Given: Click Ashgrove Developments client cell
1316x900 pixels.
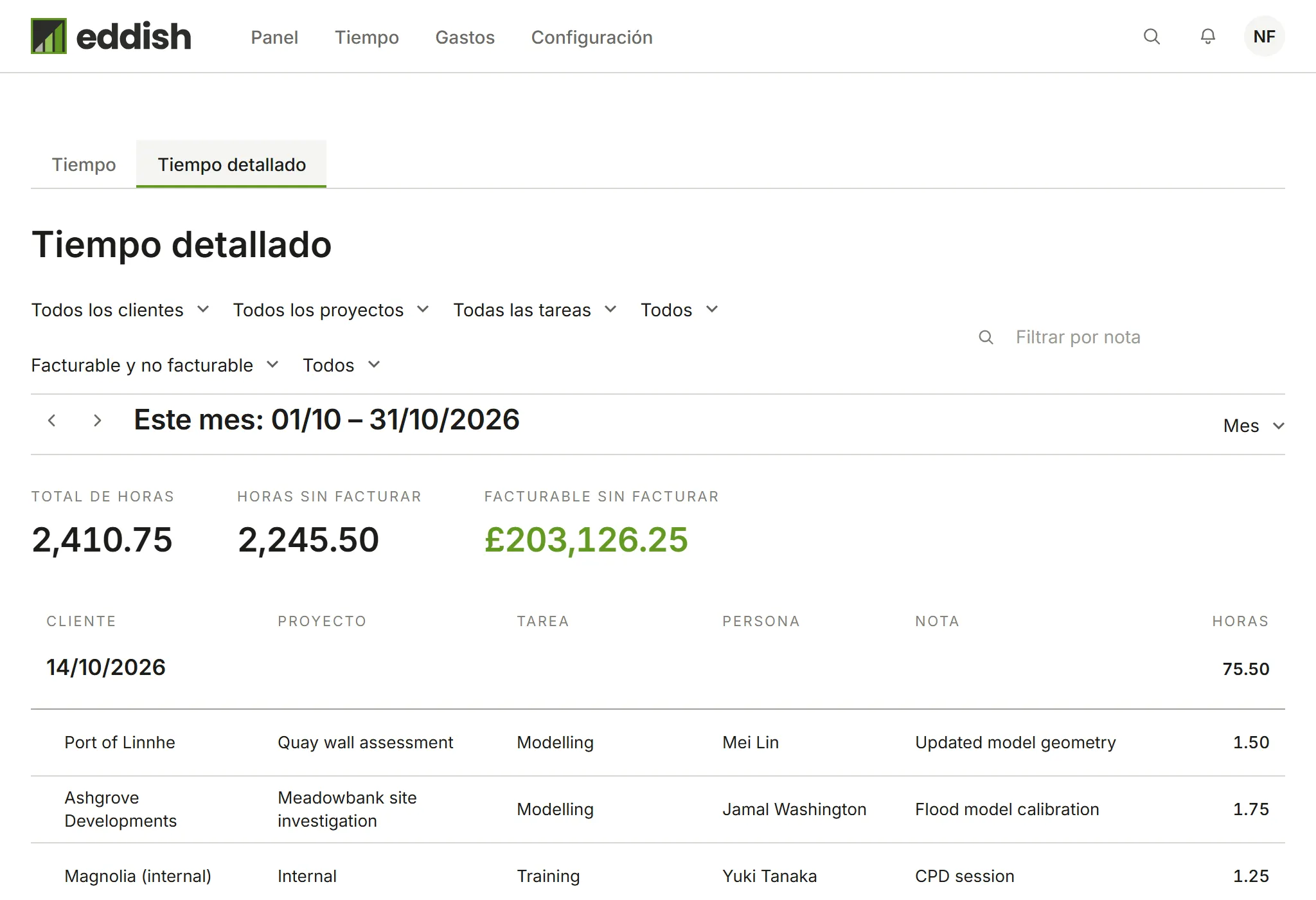Looking at the screenshot, I should 120,809.
